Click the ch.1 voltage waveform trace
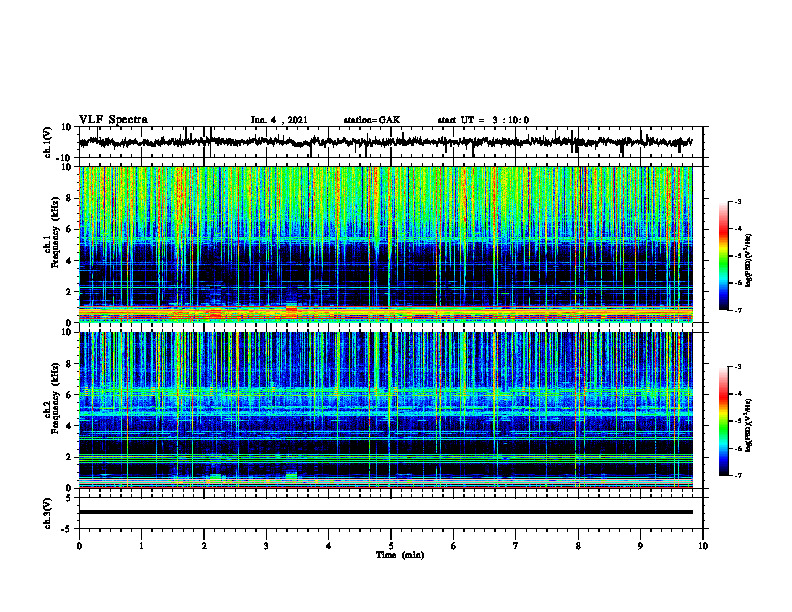 point(385,142)
